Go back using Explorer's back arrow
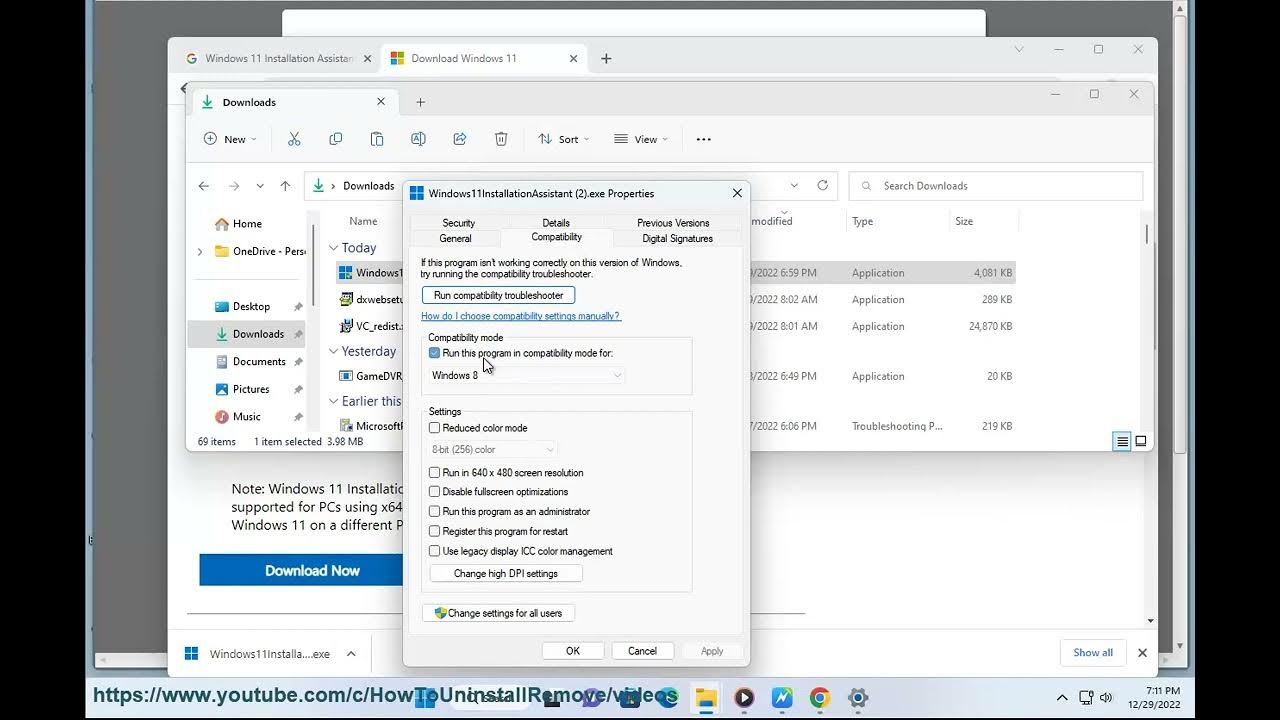Viewport: 1280px width, 720px height. tap(204, 186)
